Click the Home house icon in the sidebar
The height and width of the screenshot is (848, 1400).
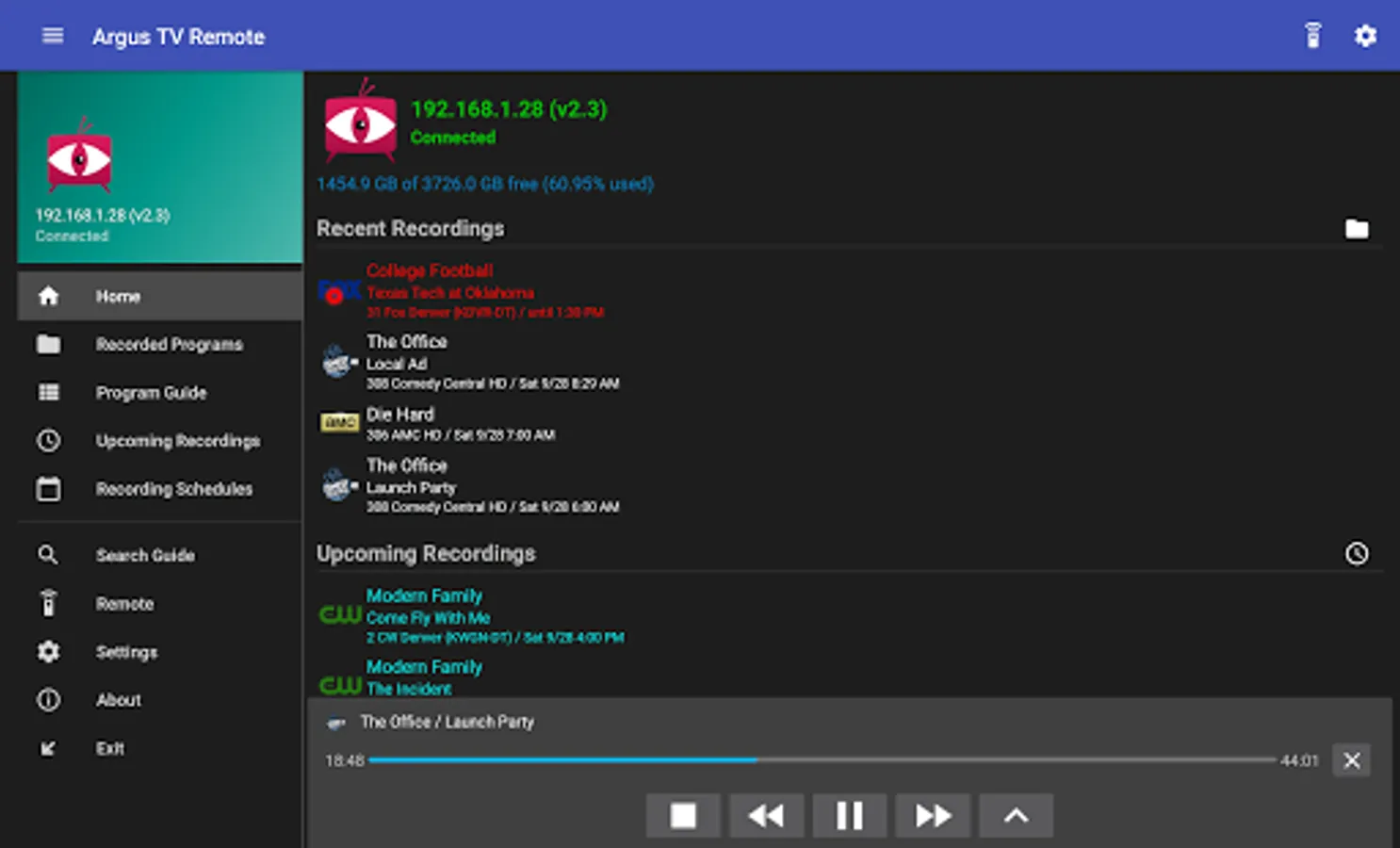(48, 296)
